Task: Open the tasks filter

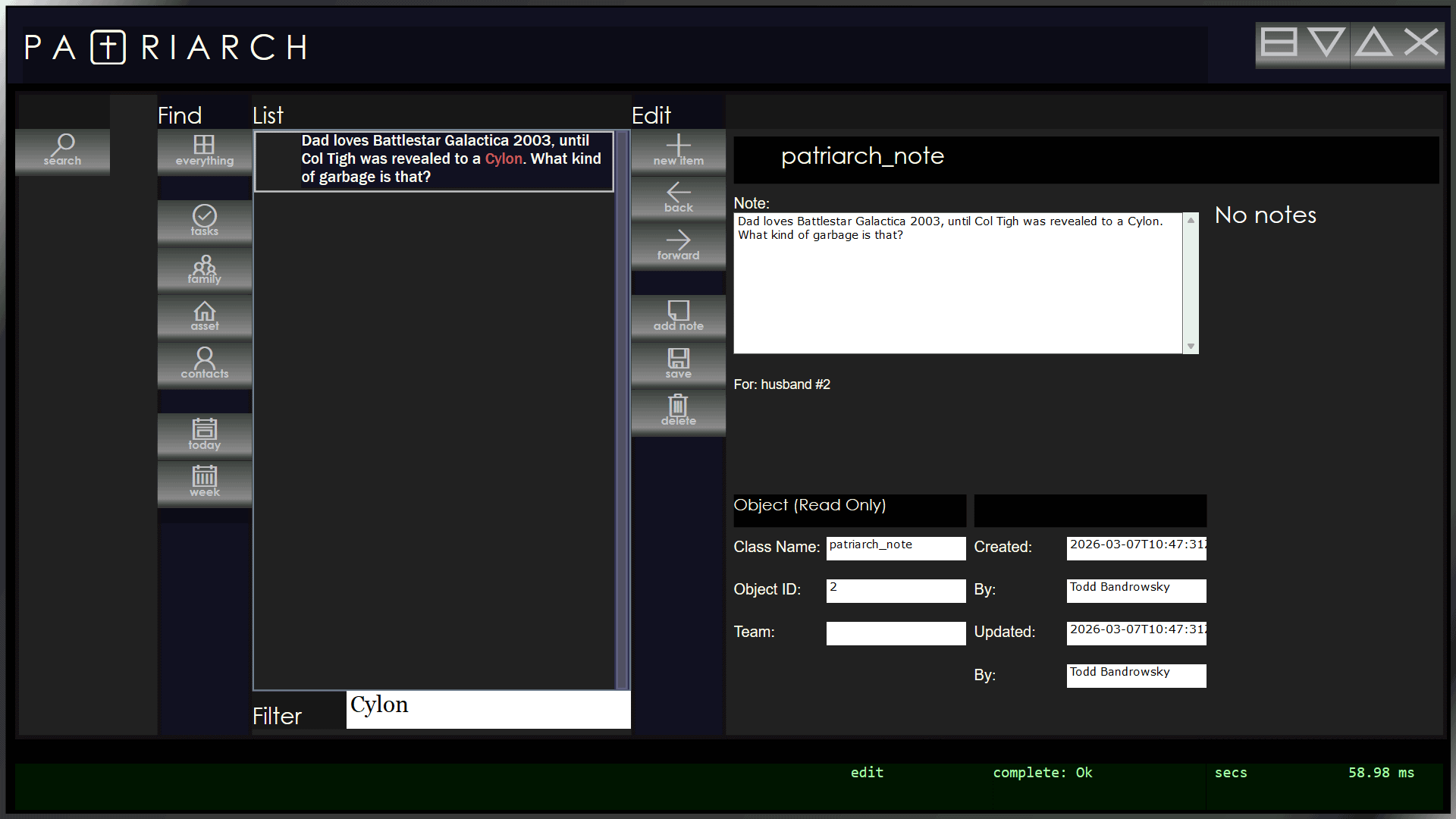Action: pos(204,221)
